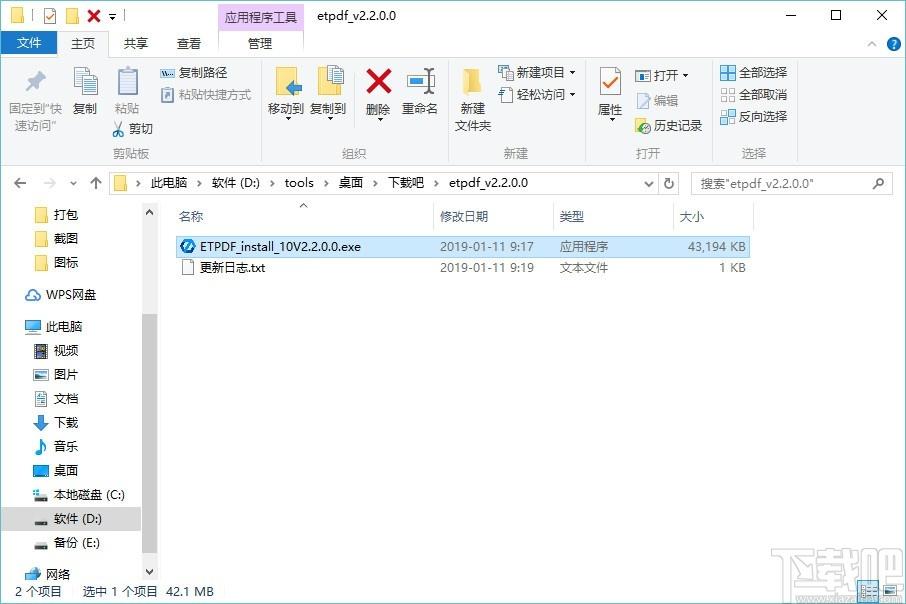Open the Quick Access Toolbar customize dropdown

(113, 17)
